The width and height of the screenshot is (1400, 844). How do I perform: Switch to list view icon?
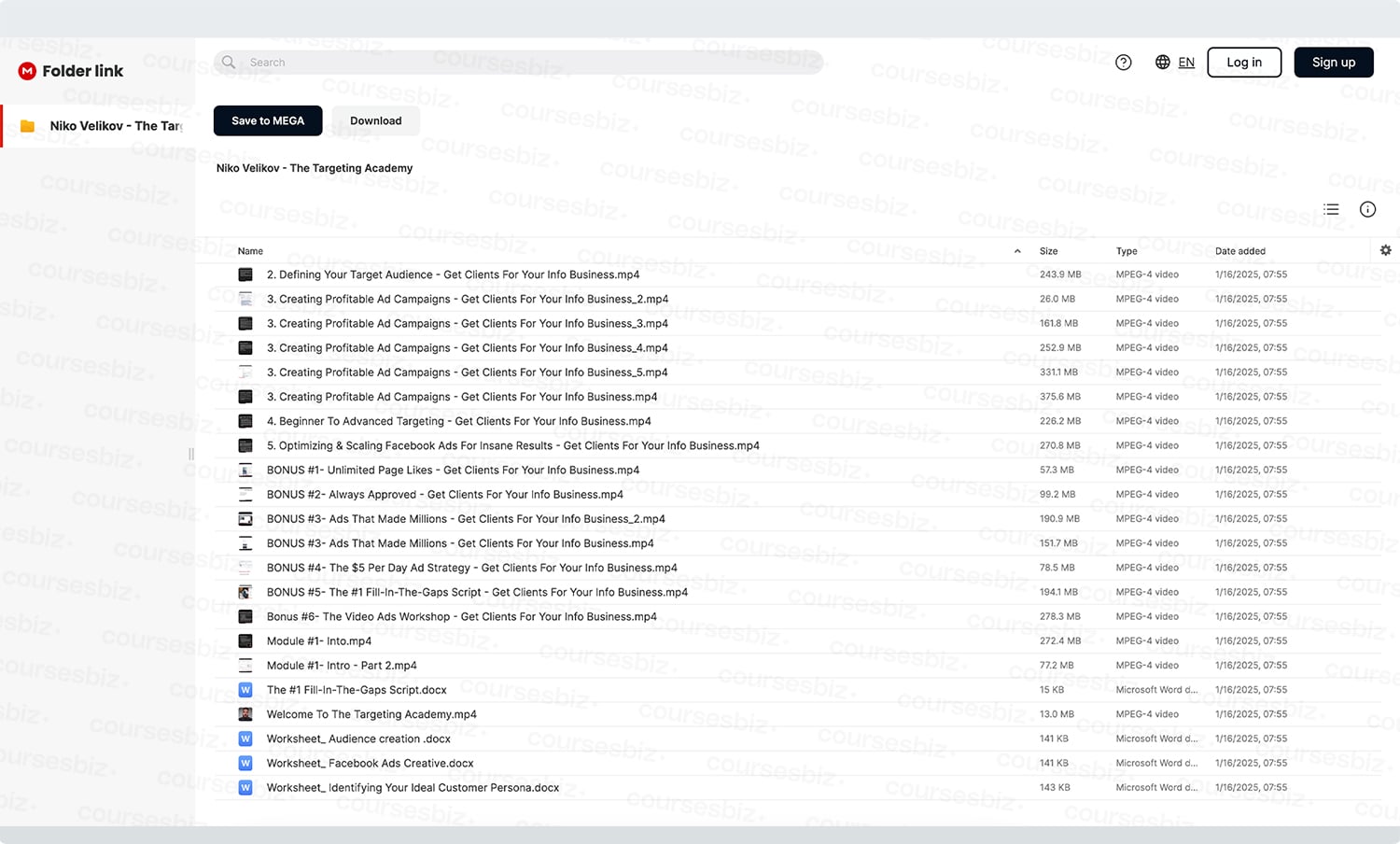(1331, 209)
